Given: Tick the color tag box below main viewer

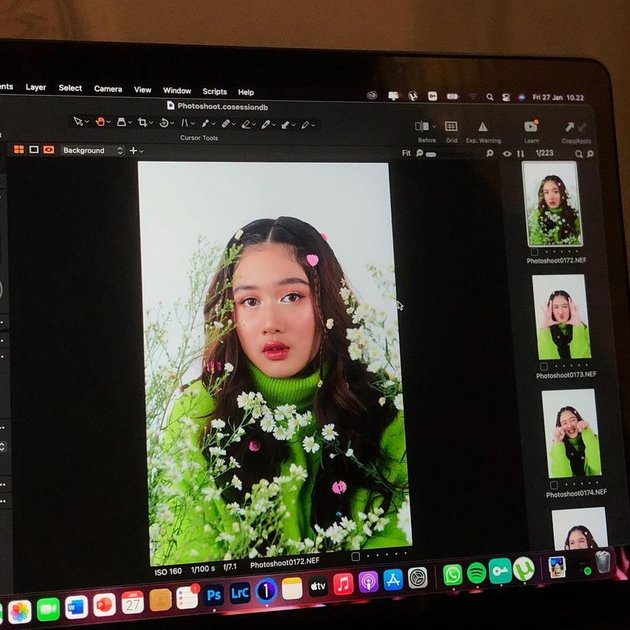Looking at the screenshot, I should [x=355, y=556].
